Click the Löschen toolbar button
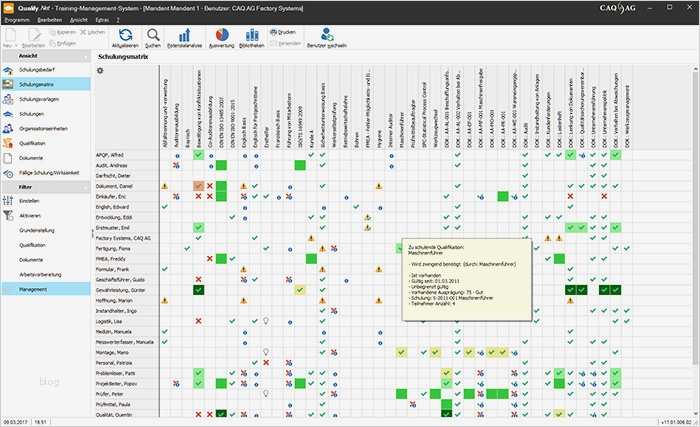The image size is (700, 427). [x=92, y=32]
